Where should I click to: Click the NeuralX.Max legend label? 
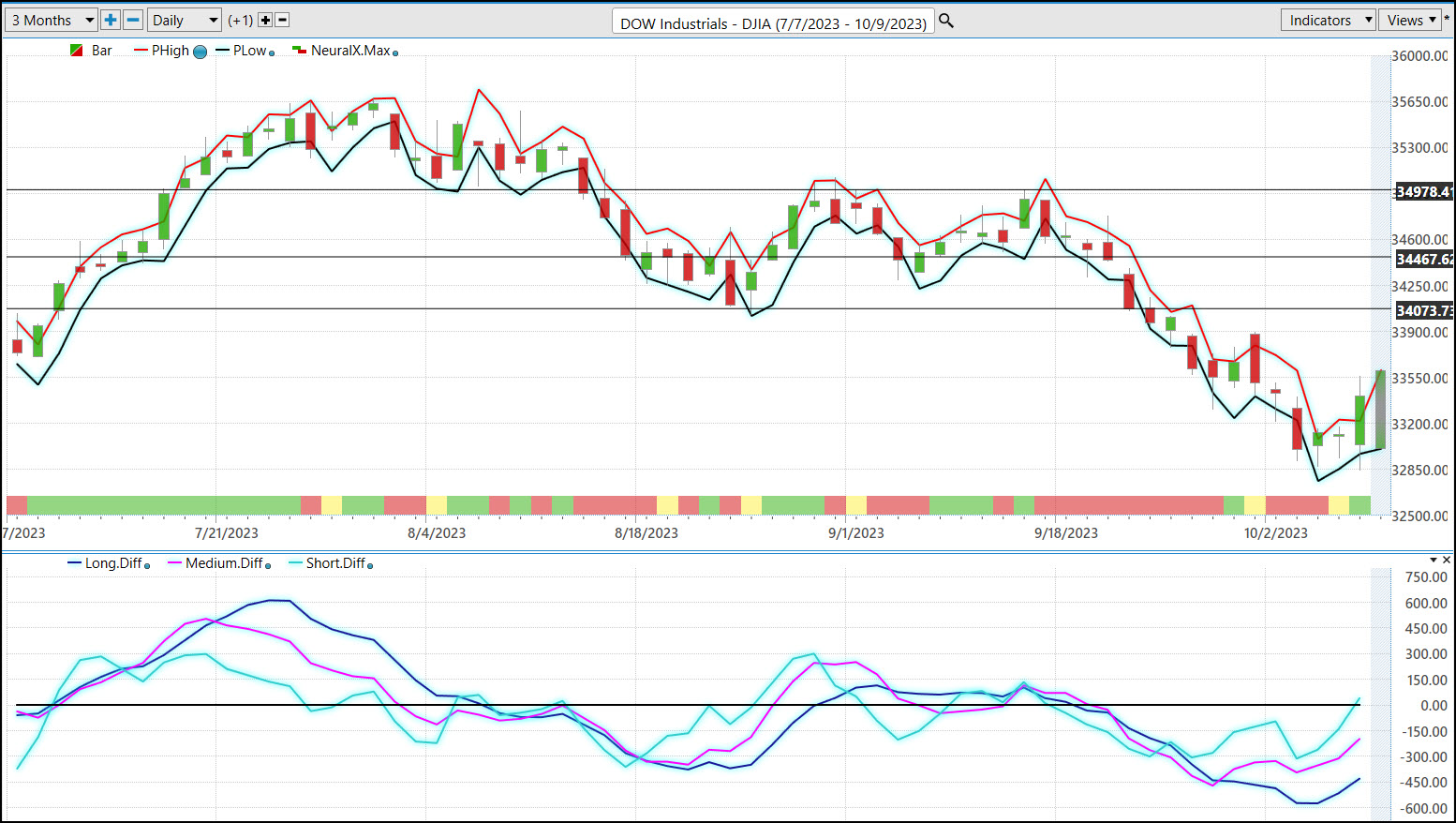(350, 51)
